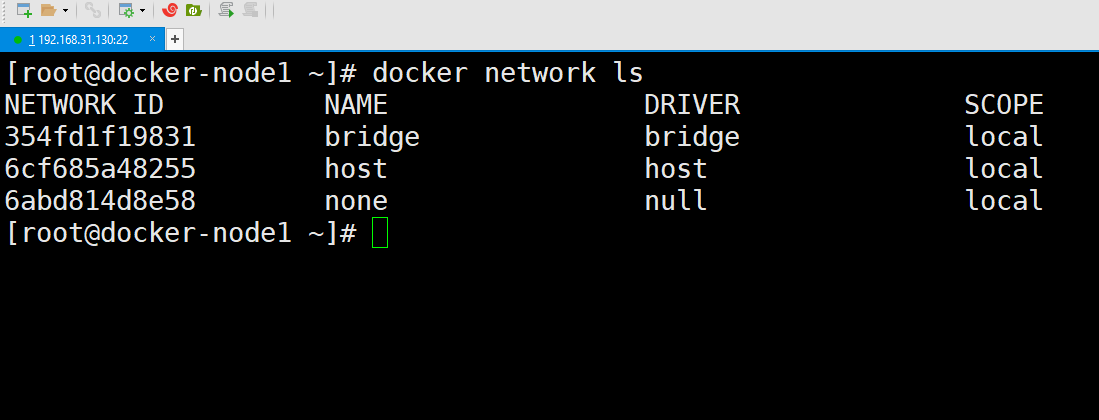
Task: Select the 192.168.31.130:22 session tab
Action: pyautogui.click(x=78, y=39)
